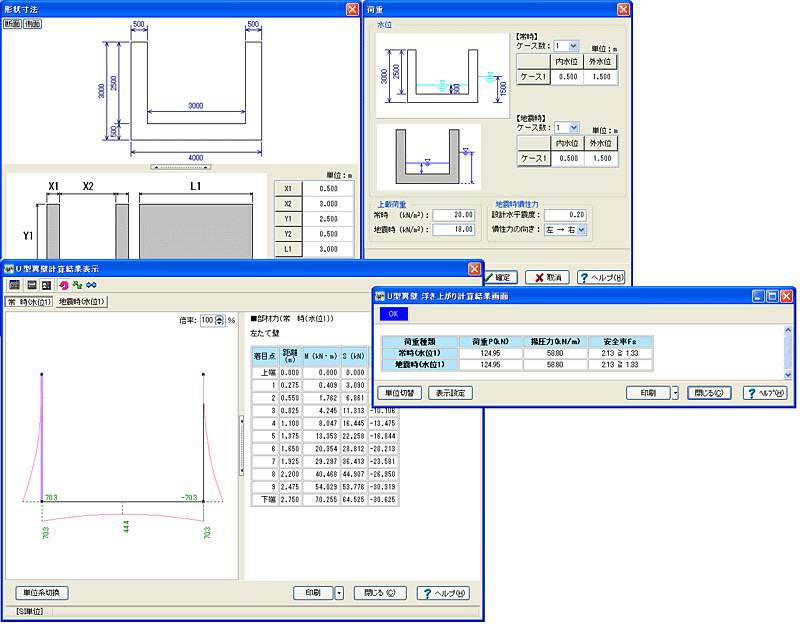800x634 pixels.
Task: Click the 表示設定 button
Action: [x=451, y=393]
